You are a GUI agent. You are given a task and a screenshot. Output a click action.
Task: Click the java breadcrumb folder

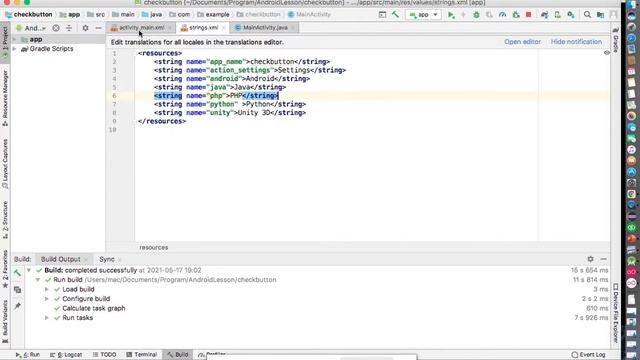tap(151, 15)
